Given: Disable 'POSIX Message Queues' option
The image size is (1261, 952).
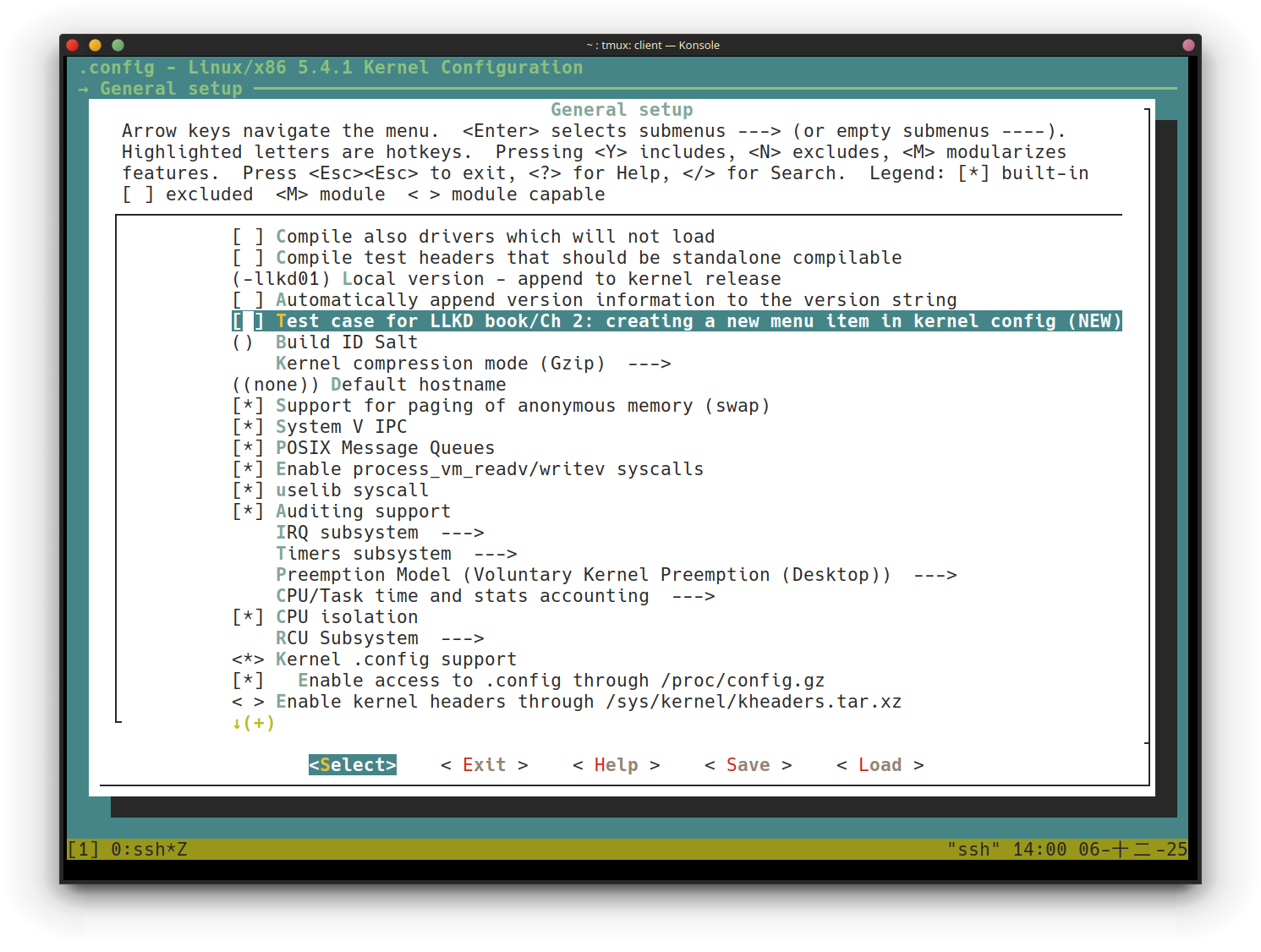Looking at the screenshot, I should [248, 448].
